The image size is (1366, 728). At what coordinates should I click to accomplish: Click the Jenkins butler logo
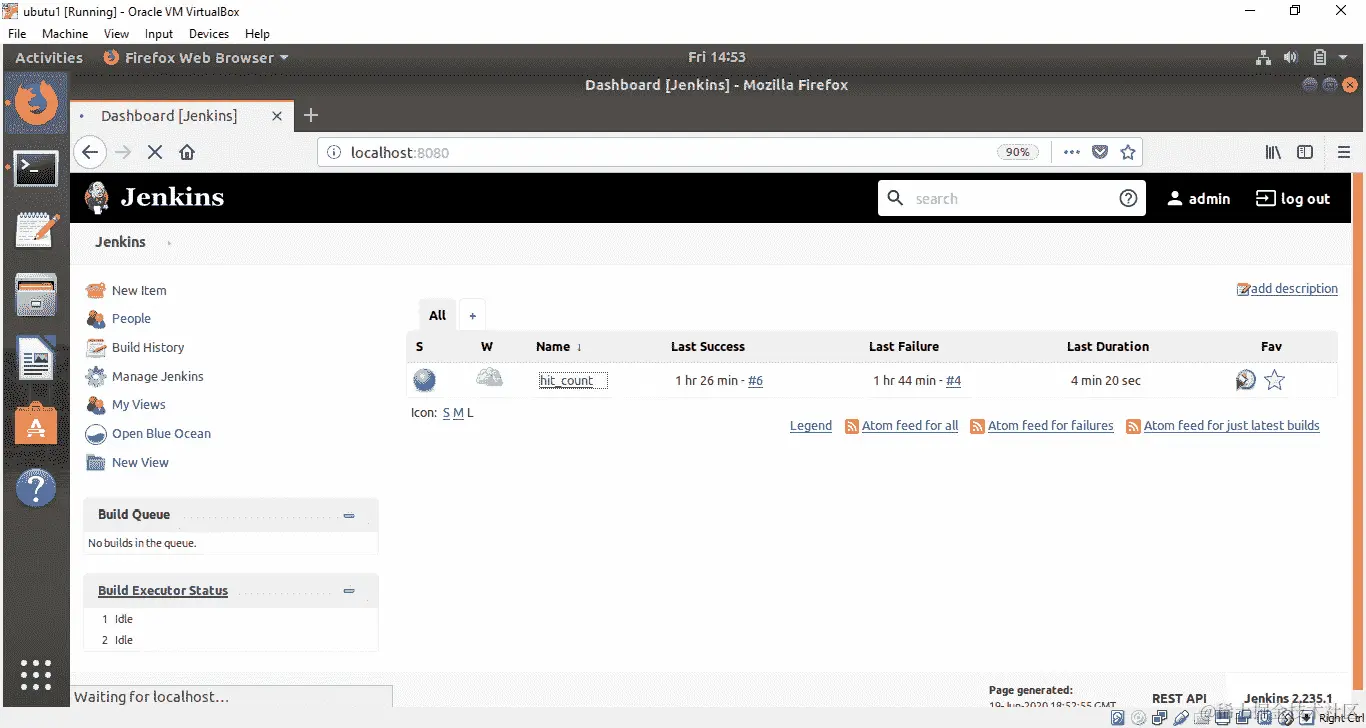tap(97, 198)
